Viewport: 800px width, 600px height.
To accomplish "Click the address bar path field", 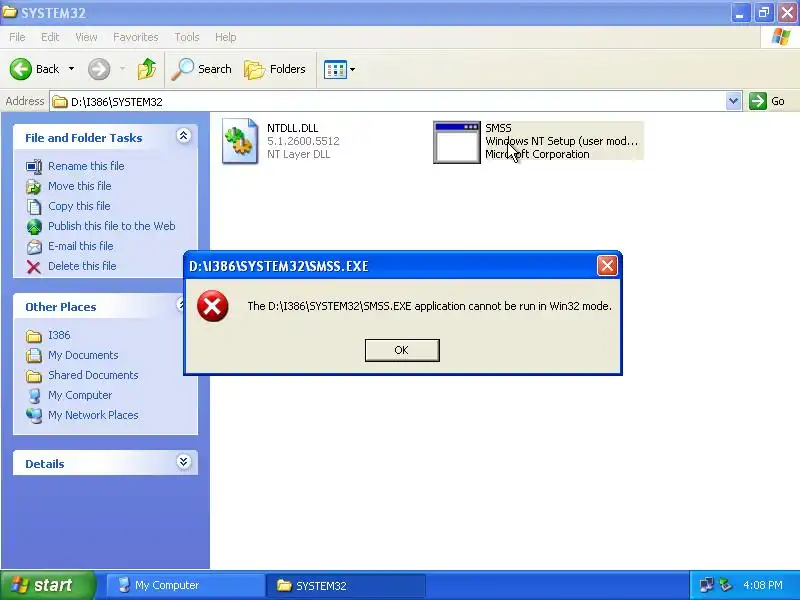I will pos(388,102).
